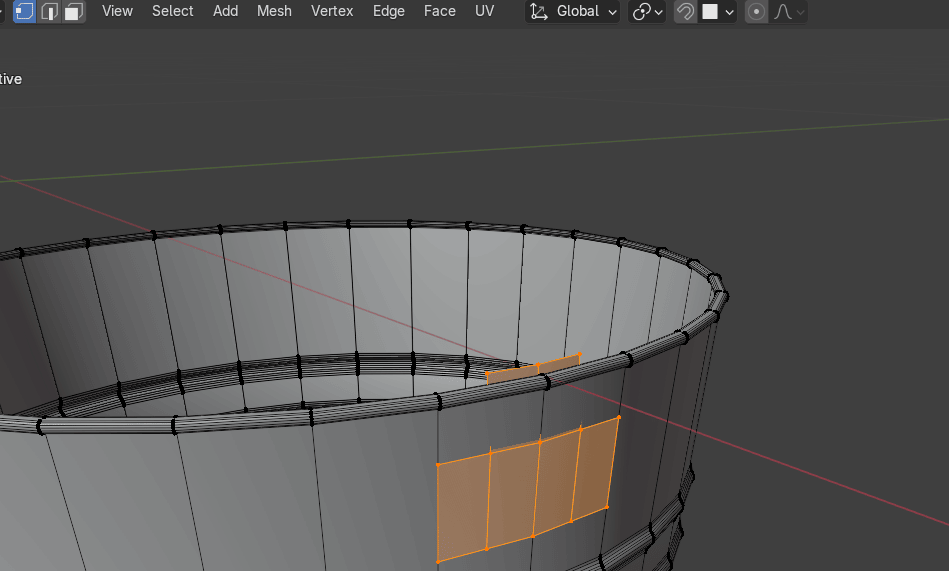Toggle proportional editing on

pos(757,12)
